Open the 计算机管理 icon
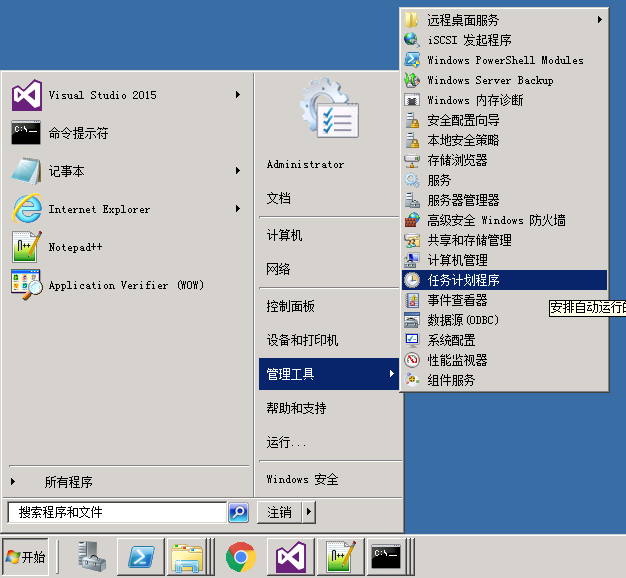Image resolution: width=626 pixels, height=578 pixels. pyautogui.click(x=412, y=260)
